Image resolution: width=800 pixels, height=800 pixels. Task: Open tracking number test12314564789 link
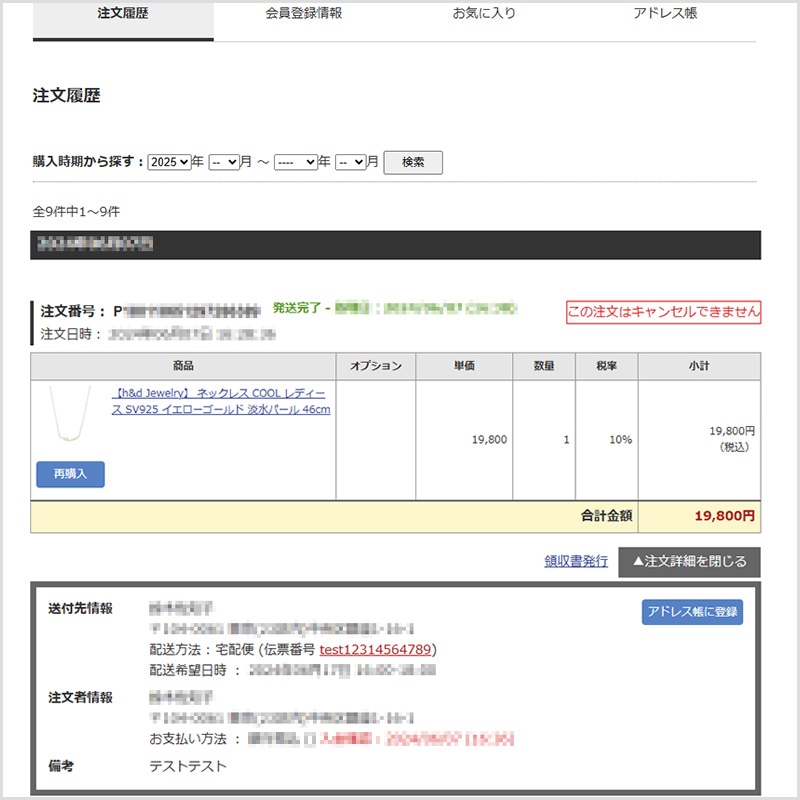pyautogui.click(x=376, y=650)
